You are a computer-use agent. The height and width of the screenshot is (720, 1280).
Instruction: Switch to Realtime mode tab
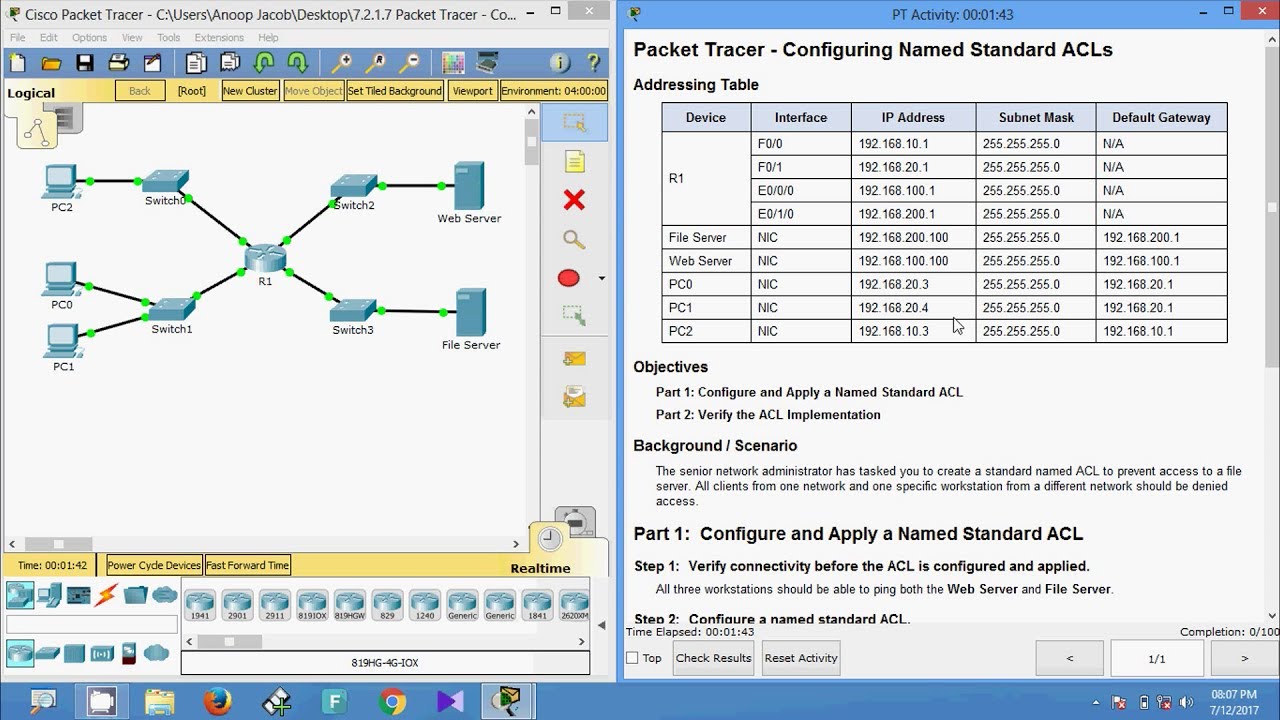(541, 568)
